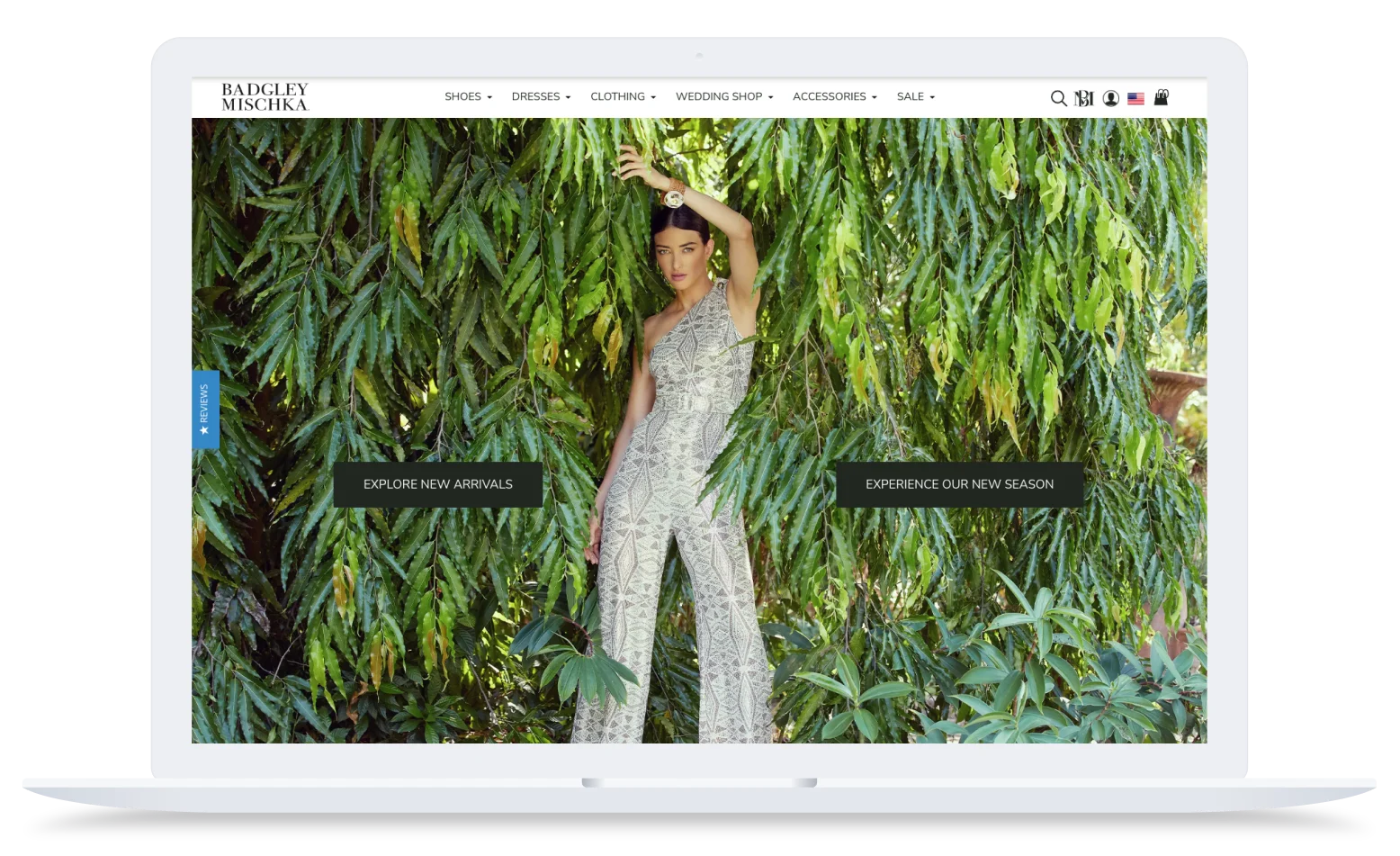Viewport: 1400px width, 856px height.
Task: Expand the Dresses dropdown arrow
Action: [x=568, y=97]
